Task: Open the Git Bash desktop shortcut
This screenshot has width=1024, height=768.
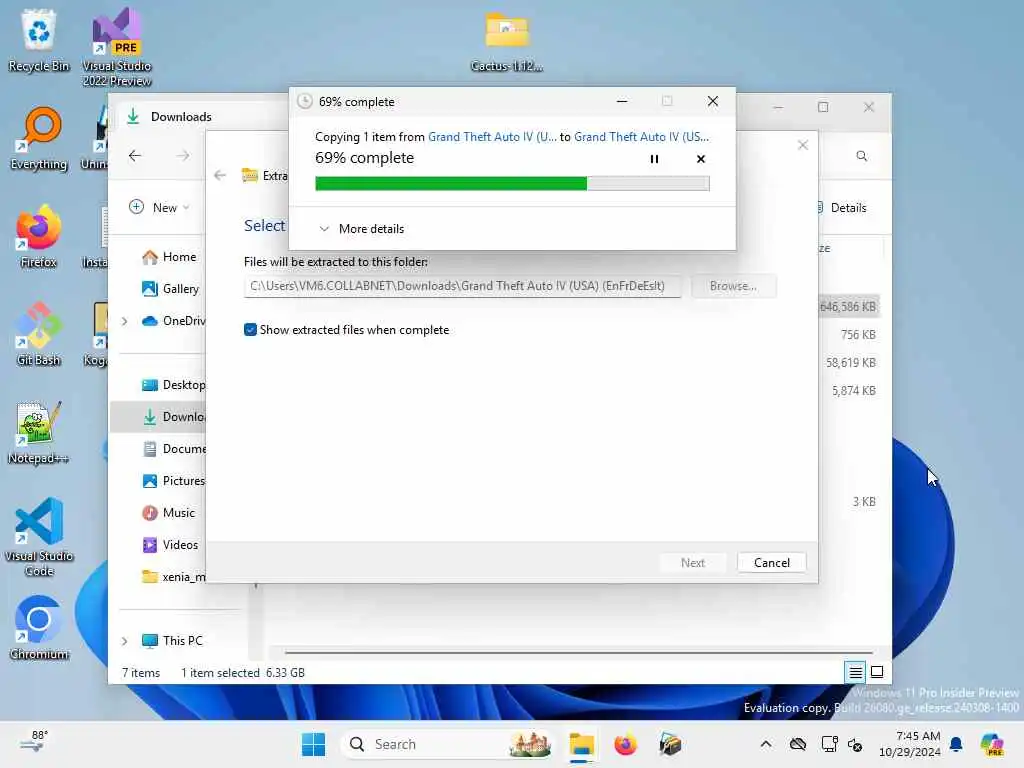Action: pyautogui.click(x=39, y=334)
